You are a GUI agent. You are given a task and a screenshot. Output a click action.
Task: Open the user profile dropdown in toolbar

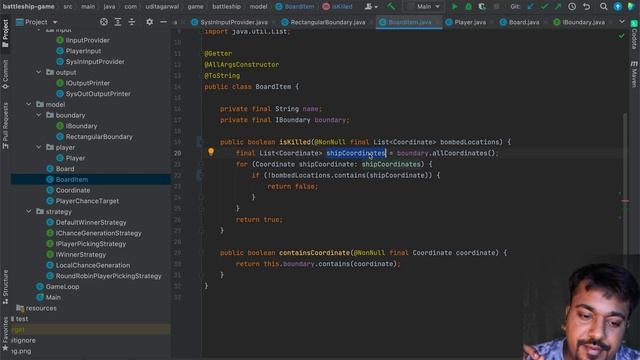[x=371, y=7]
